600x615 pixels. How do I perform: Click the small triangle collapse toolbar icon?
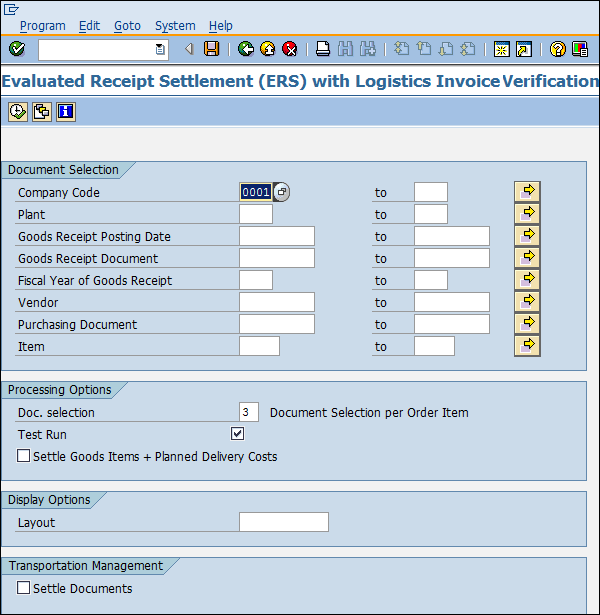click(189, 49)
